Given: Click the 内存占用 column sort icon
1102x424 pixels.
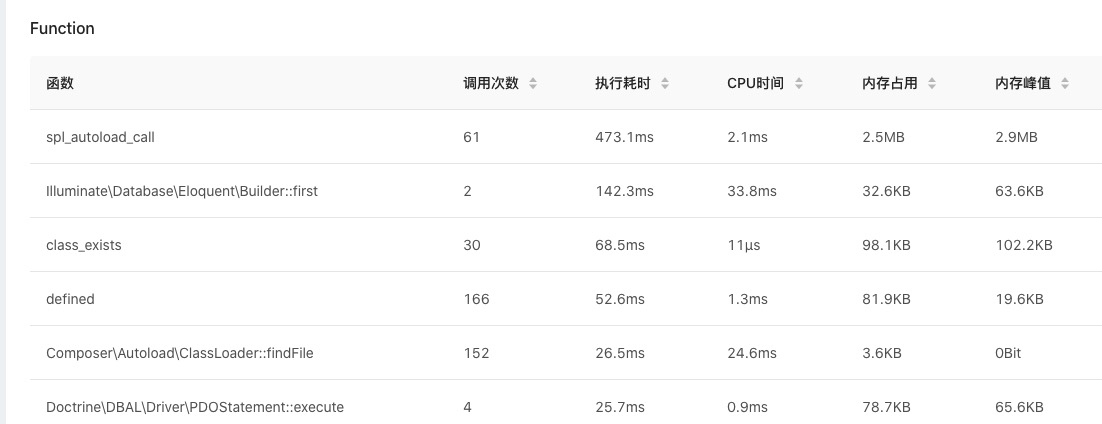Looking at the screenshot, I should coord(932,84).
